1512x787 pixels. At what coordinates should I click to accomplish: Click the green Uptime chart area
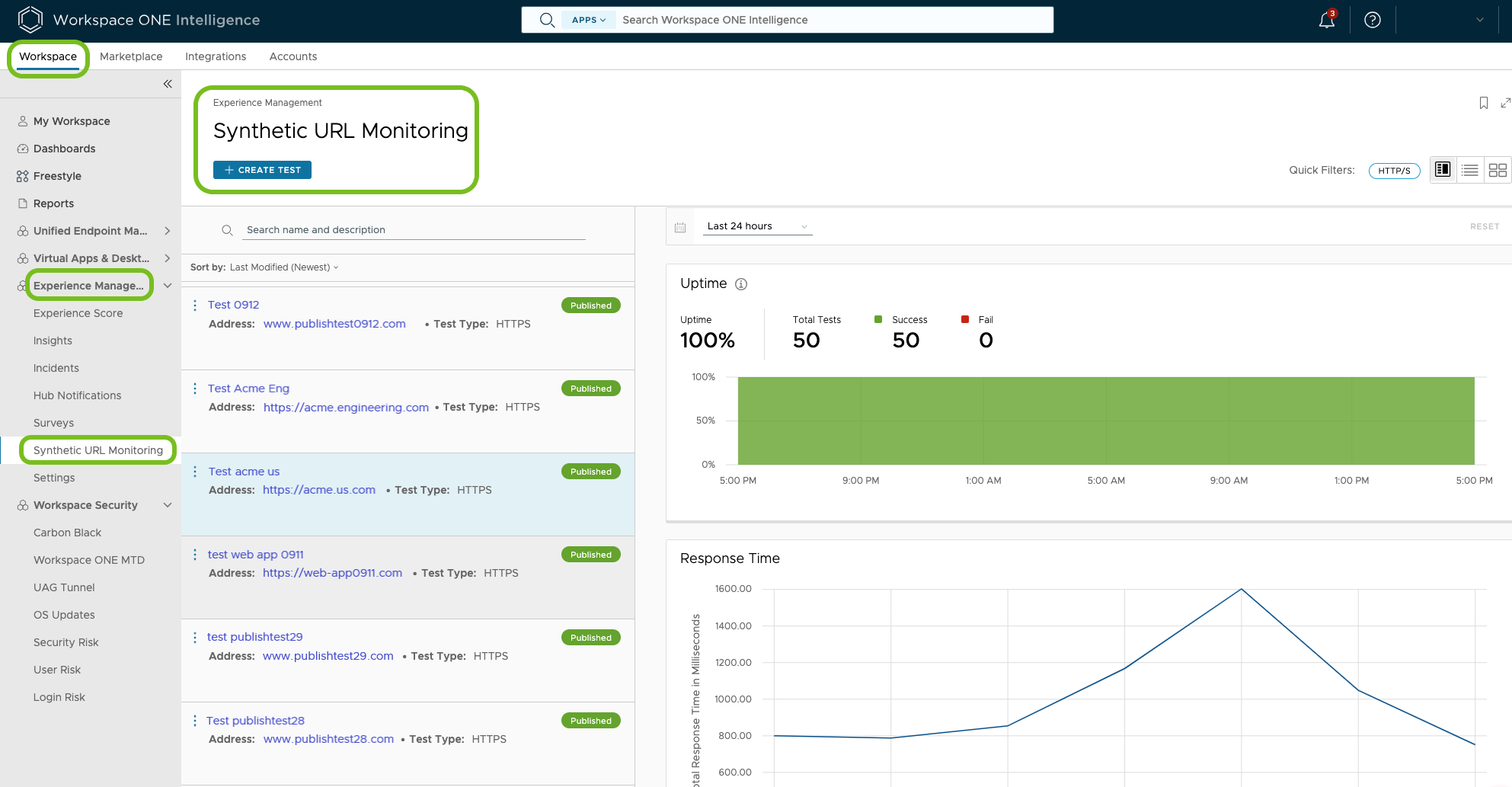(x=1106, y=421)
